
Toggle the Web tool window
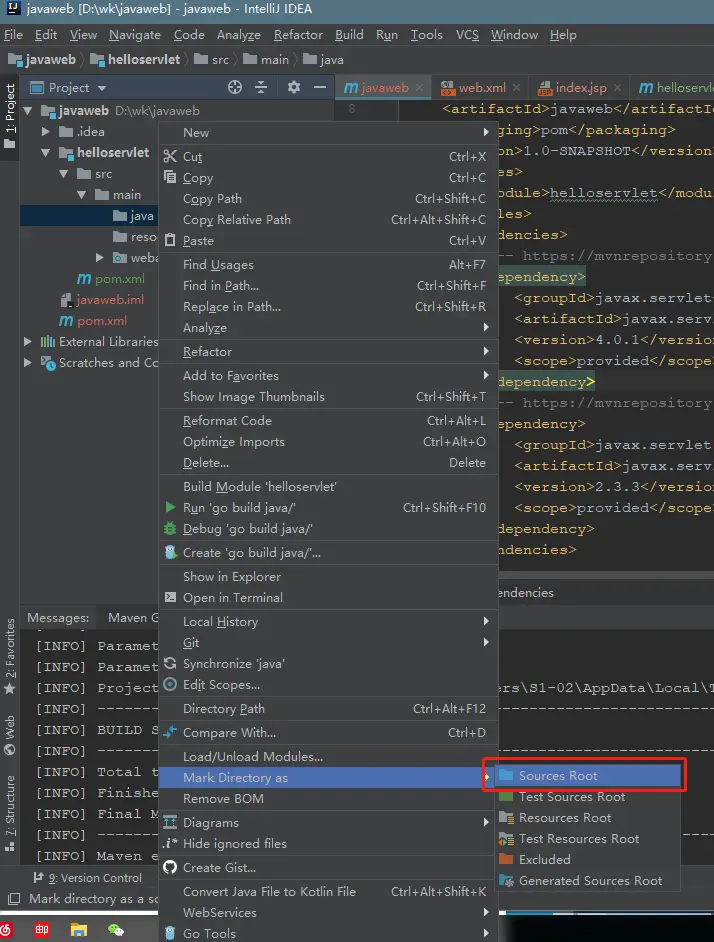10,736
